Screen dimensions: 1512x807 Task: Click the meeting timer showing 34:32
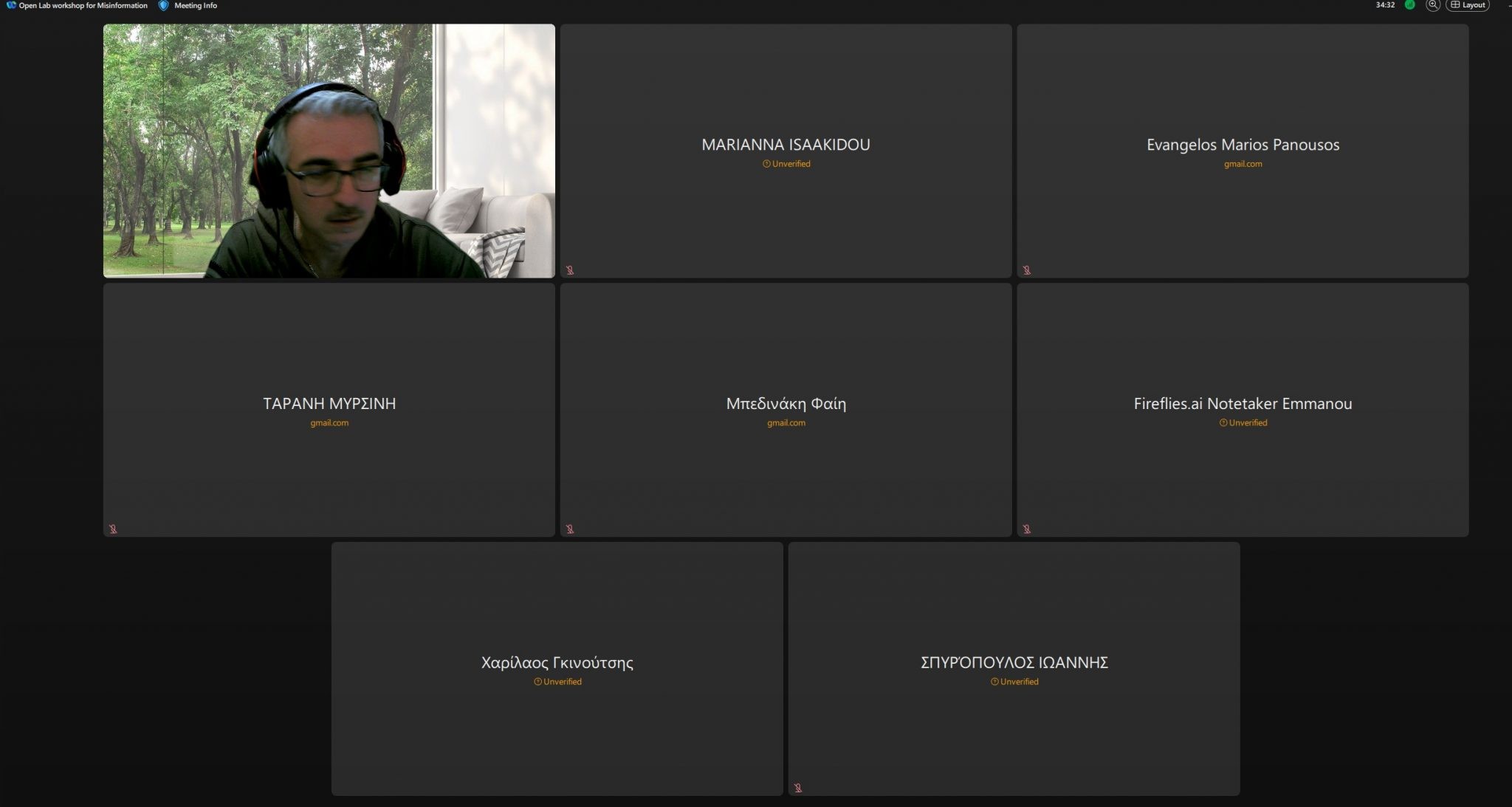1385,5
